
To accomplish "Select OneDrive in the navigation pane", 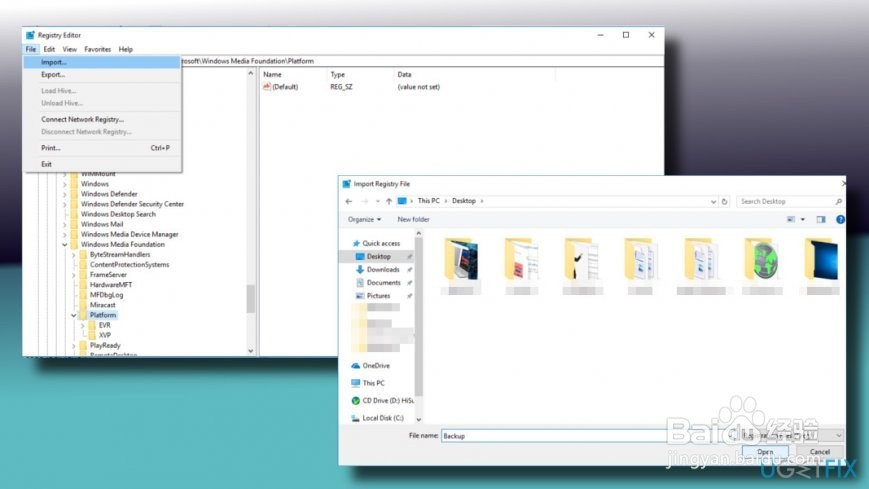I will [x=376, y=366].
